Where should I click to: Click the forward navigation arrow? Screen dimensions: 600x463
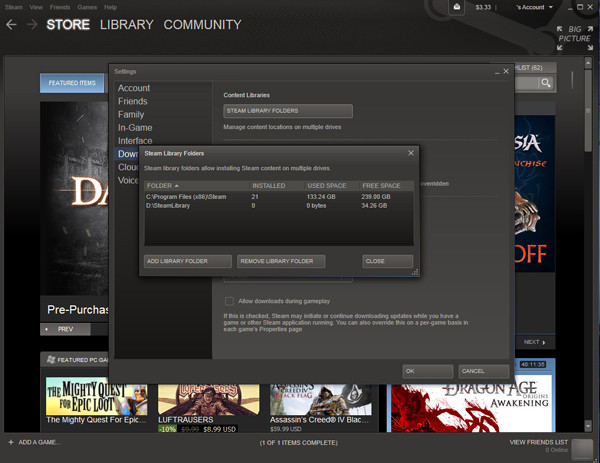click(x=31, y=24)
